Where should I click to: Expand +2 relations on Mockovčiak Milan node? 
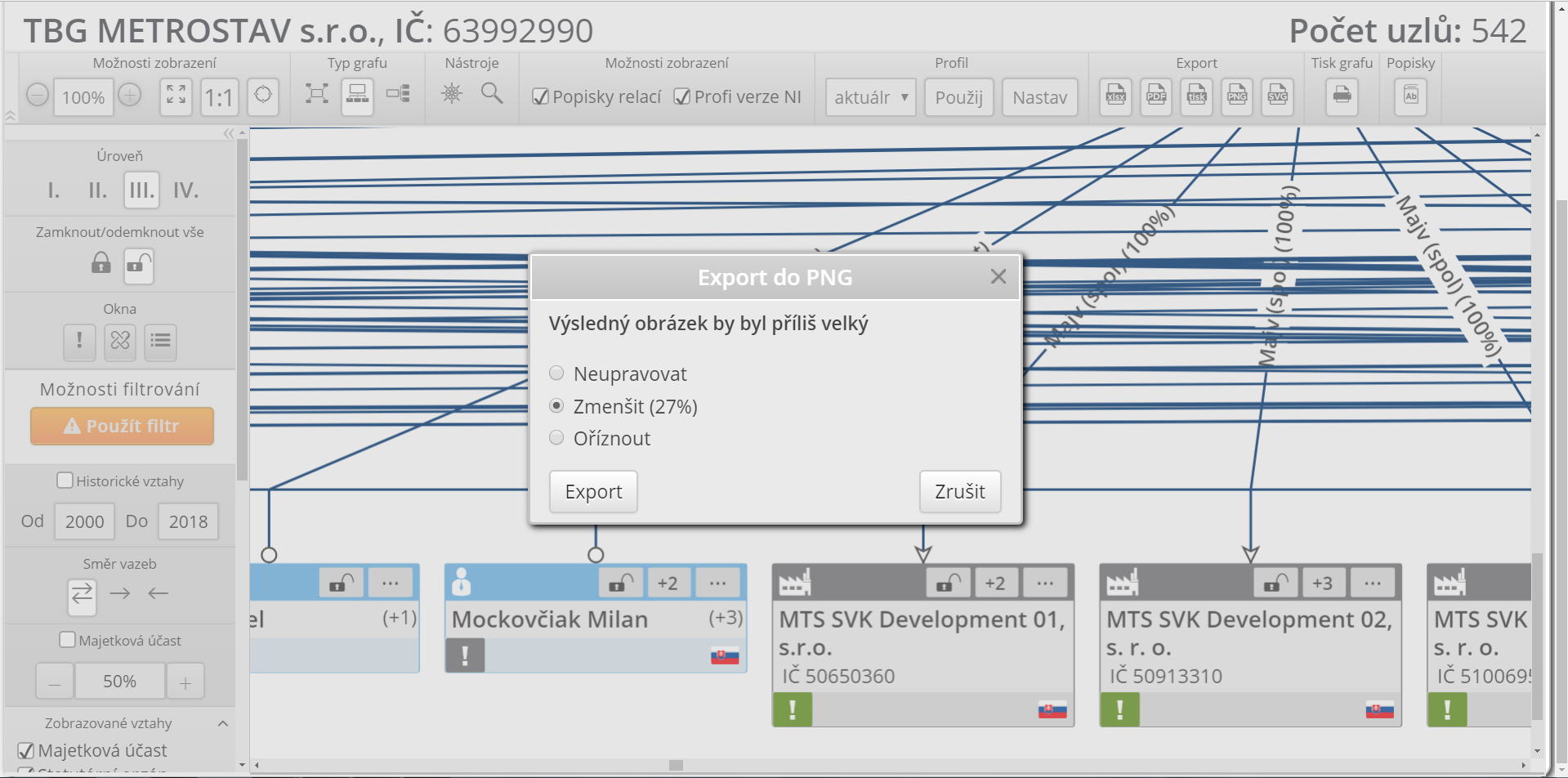(x=668, y=583)
